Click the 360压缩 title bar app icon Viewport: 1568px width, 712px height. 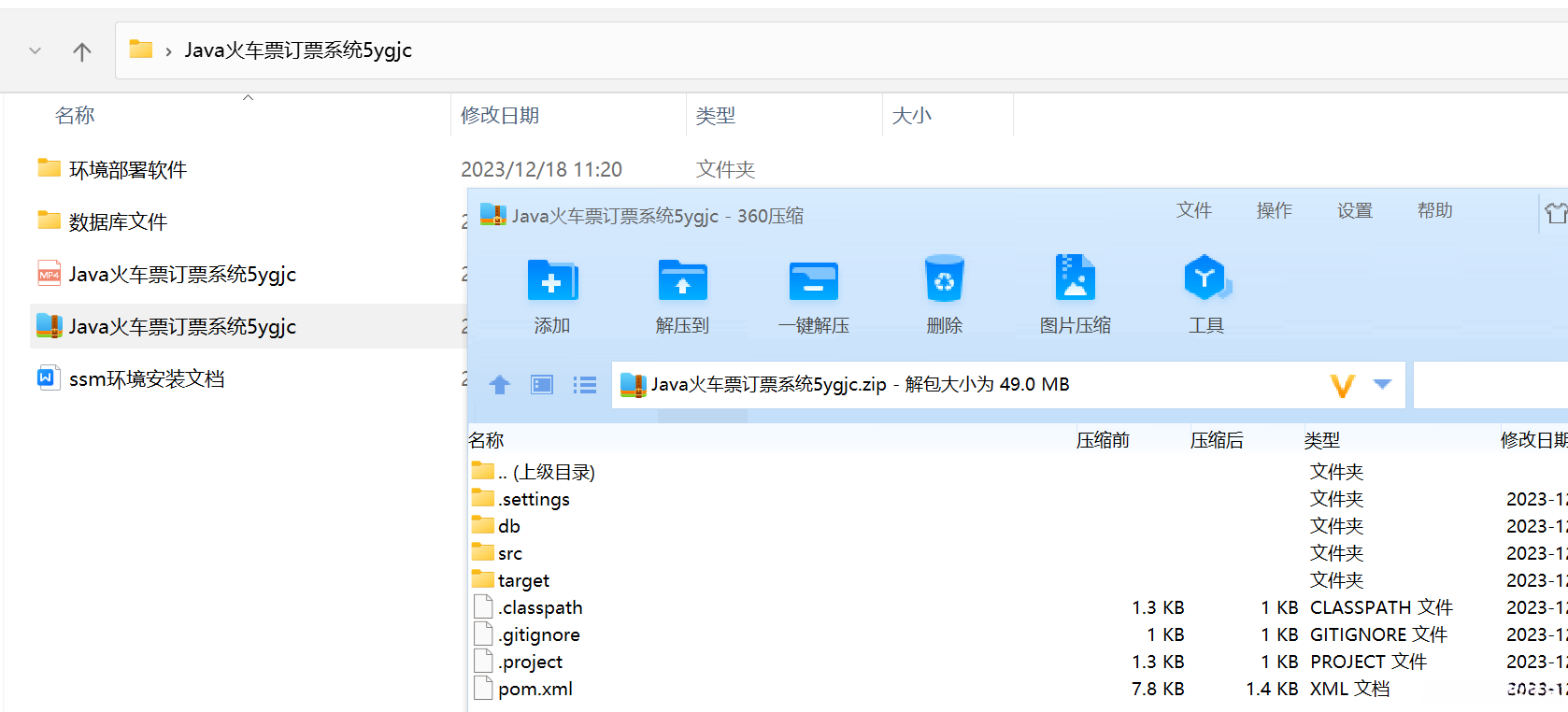[x=492, y=215]
